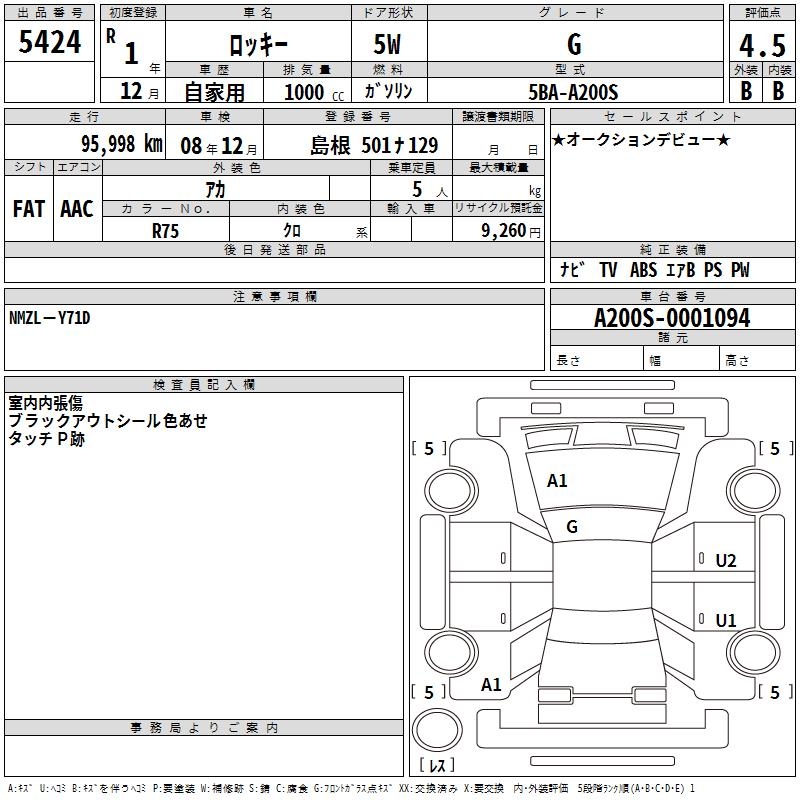800x800 pixels.
Task: Click the interior color "クロ"
Action: coord(292,231)
